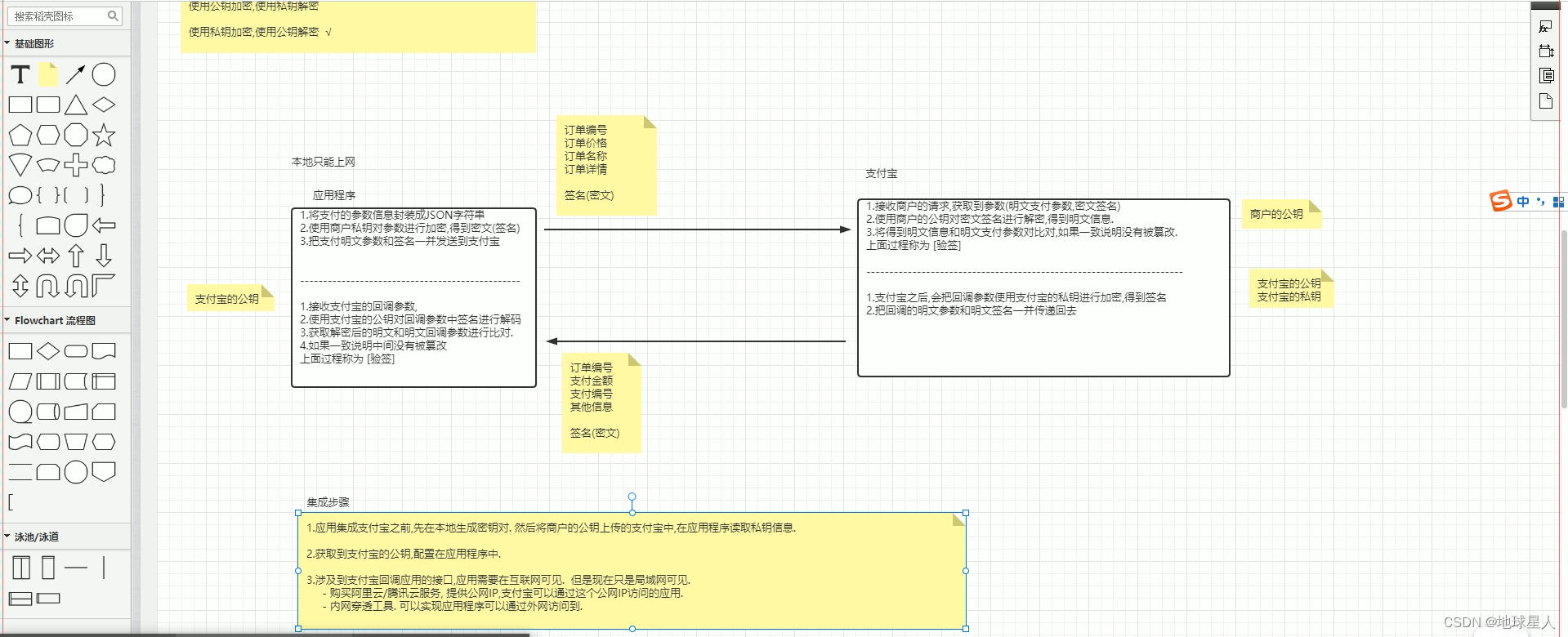Pick the left arrow shape
The width and height of the screenshot is (1568, 637).
(104, 225)
